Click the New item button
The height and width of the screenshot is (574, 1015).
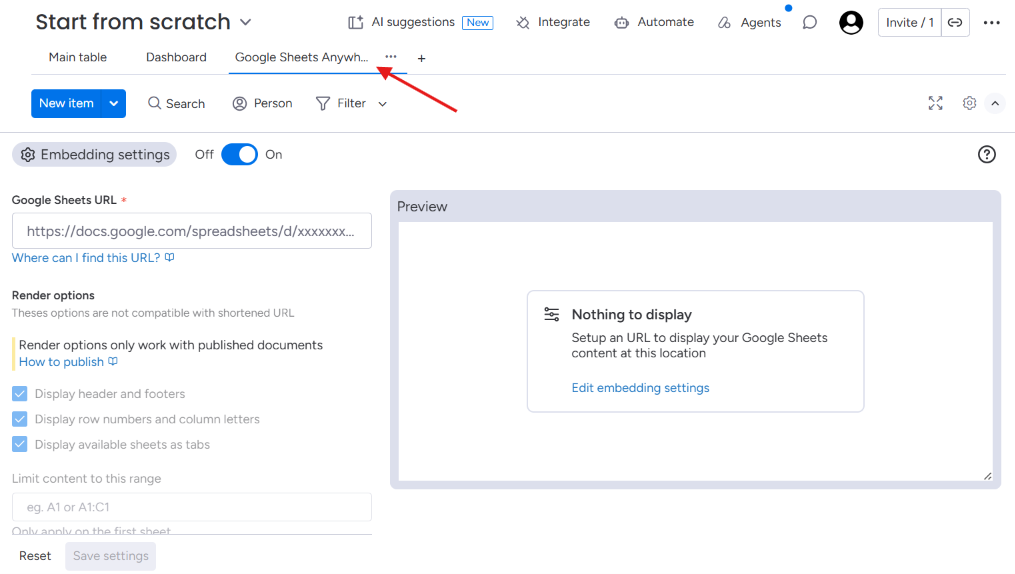[66, 104]
